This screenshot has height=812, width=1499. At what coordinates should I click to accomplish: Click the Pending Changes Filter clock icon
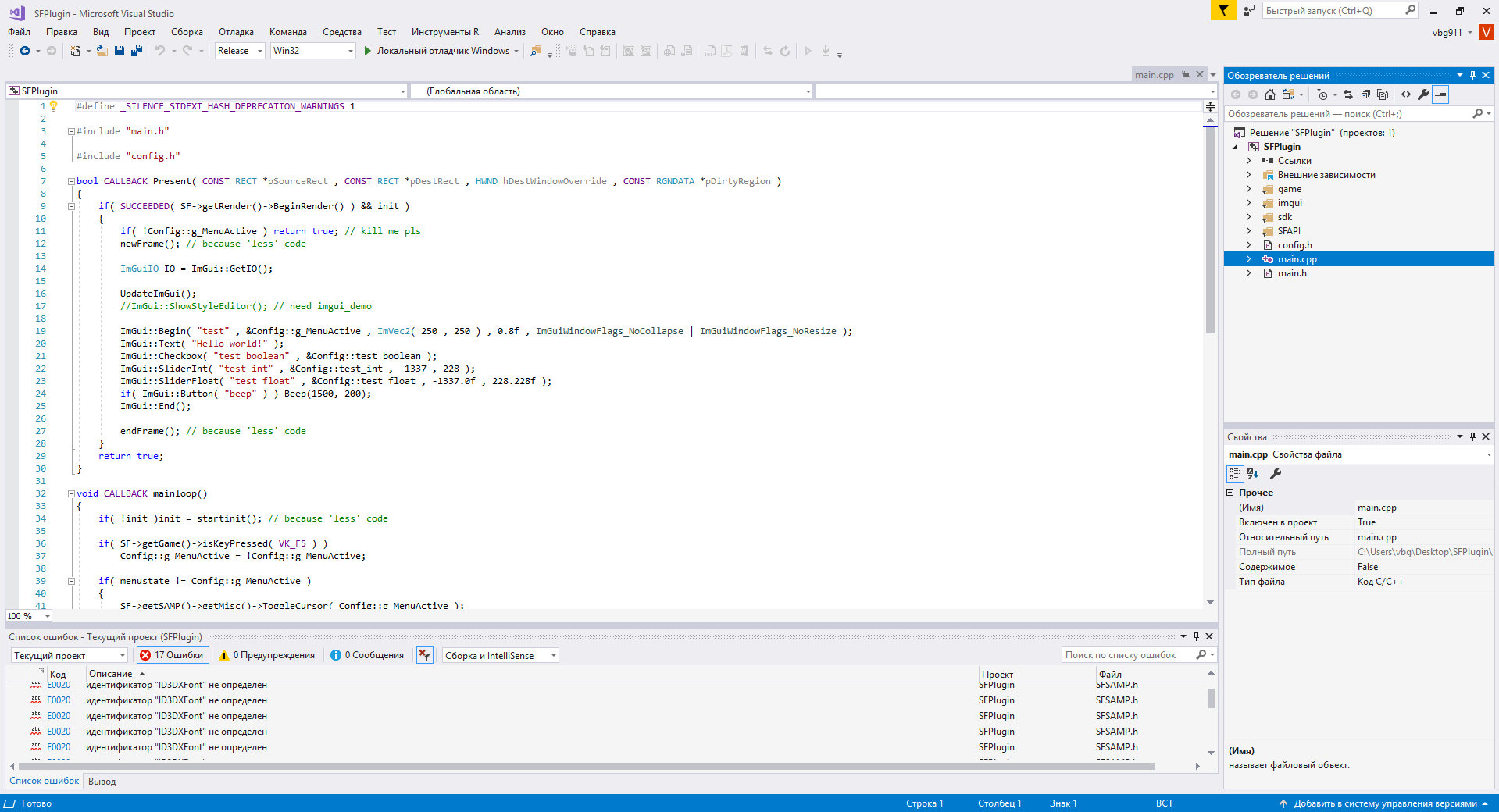tap(1322, 94)
